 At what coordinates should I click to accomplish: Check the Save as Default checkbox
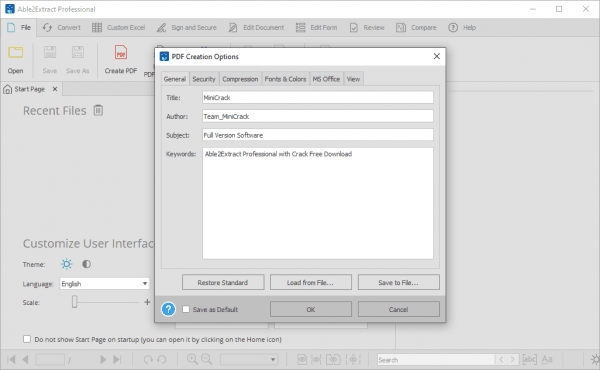186,309
